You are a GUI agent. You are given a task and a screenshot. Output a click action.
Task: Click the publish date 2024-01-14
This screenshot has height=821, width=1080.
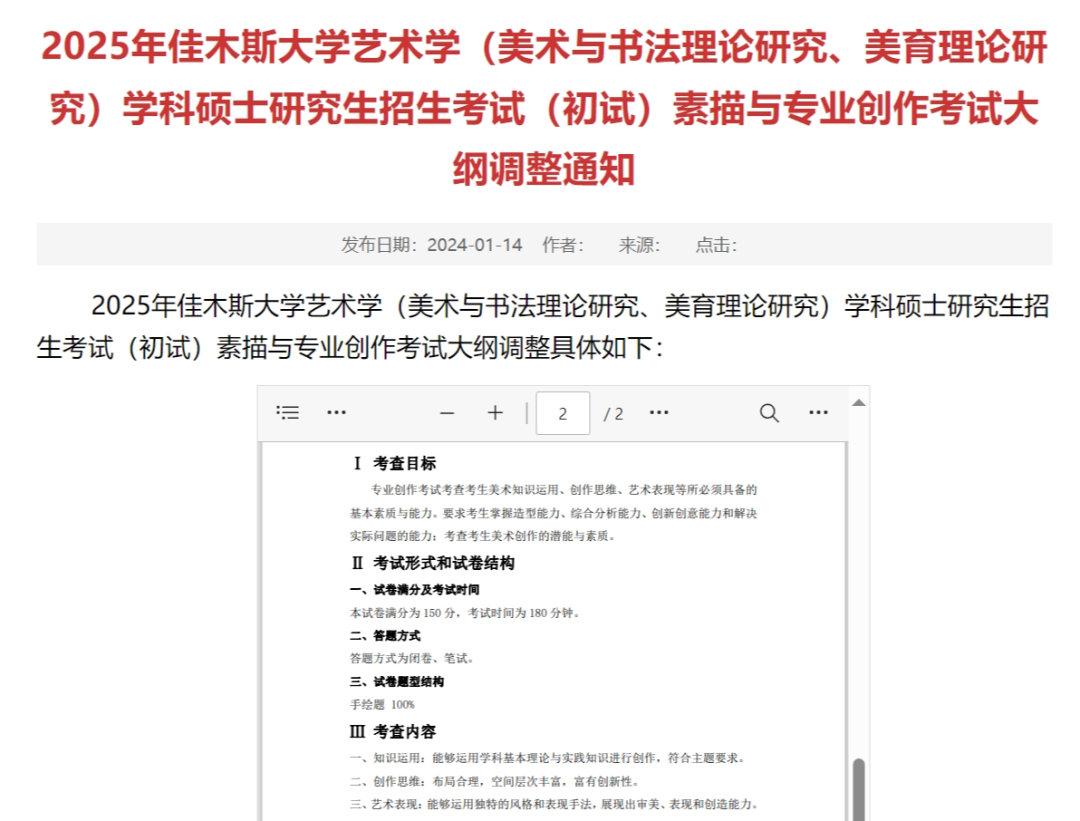475,245
